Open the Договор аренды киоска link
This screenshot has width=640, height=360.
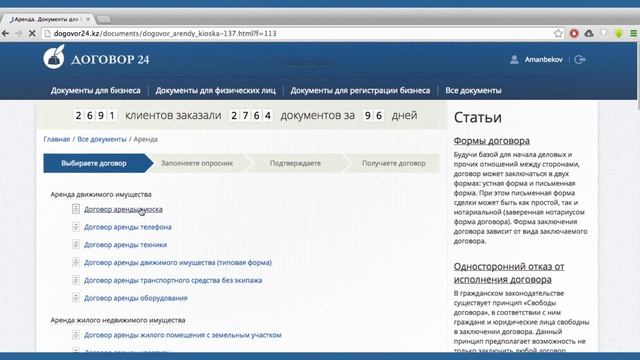click(123, 209)
